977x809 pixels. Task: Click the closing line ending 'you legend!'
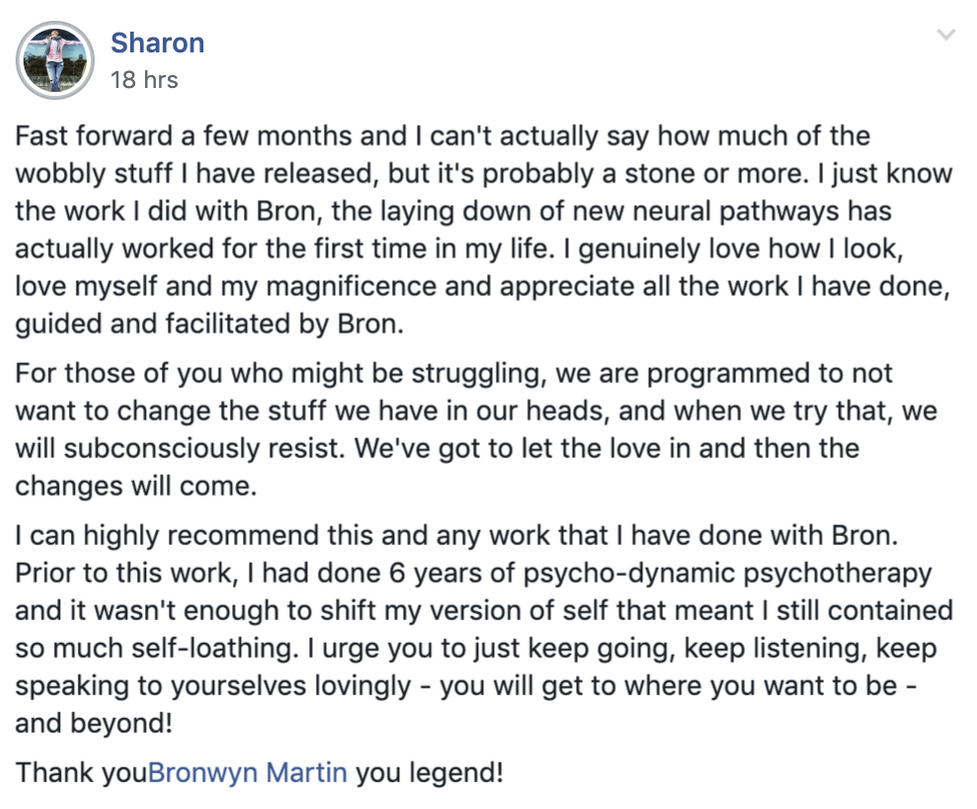259,772
